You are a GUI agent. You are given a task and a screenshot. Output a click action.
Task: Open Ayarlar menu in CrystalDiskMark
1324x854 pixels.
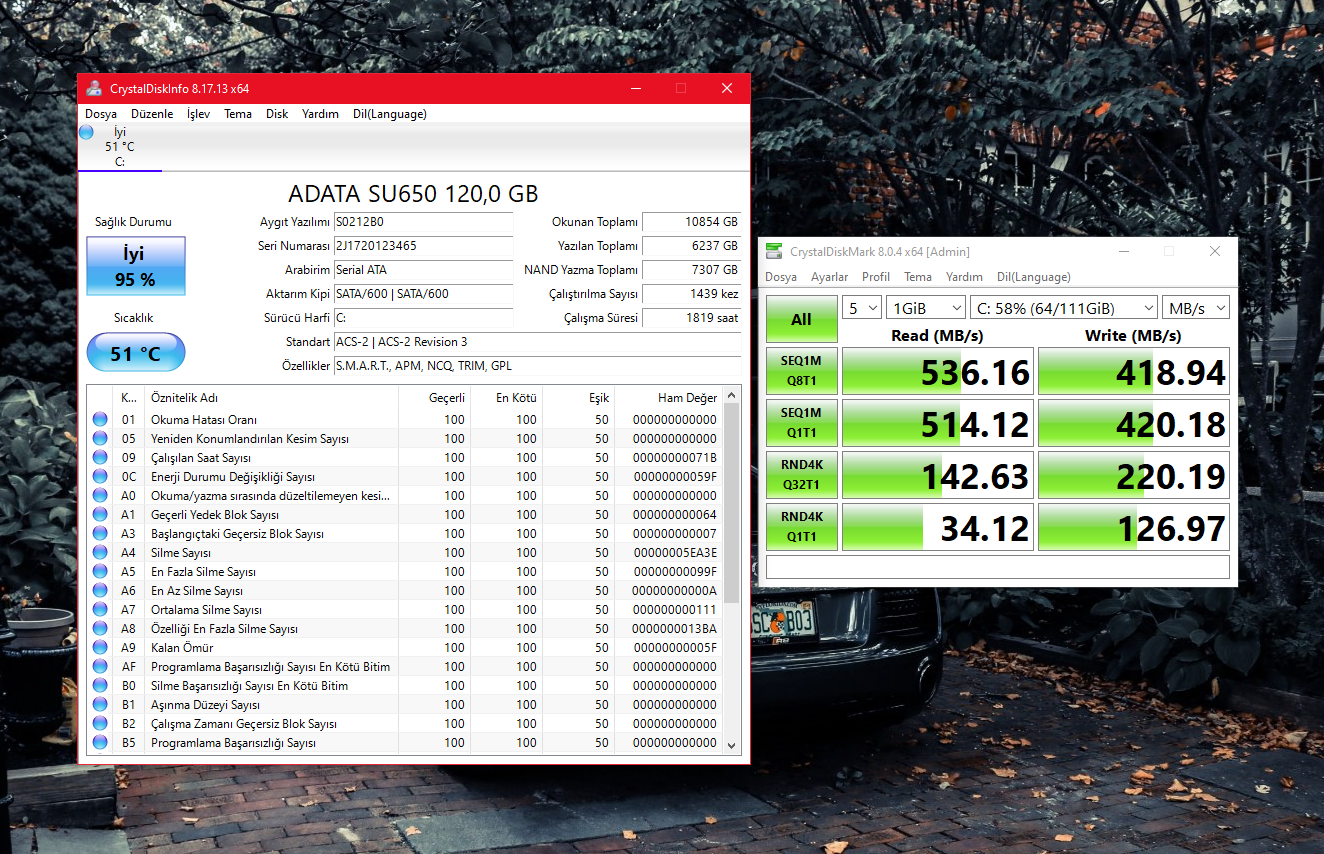coord(829,277)
